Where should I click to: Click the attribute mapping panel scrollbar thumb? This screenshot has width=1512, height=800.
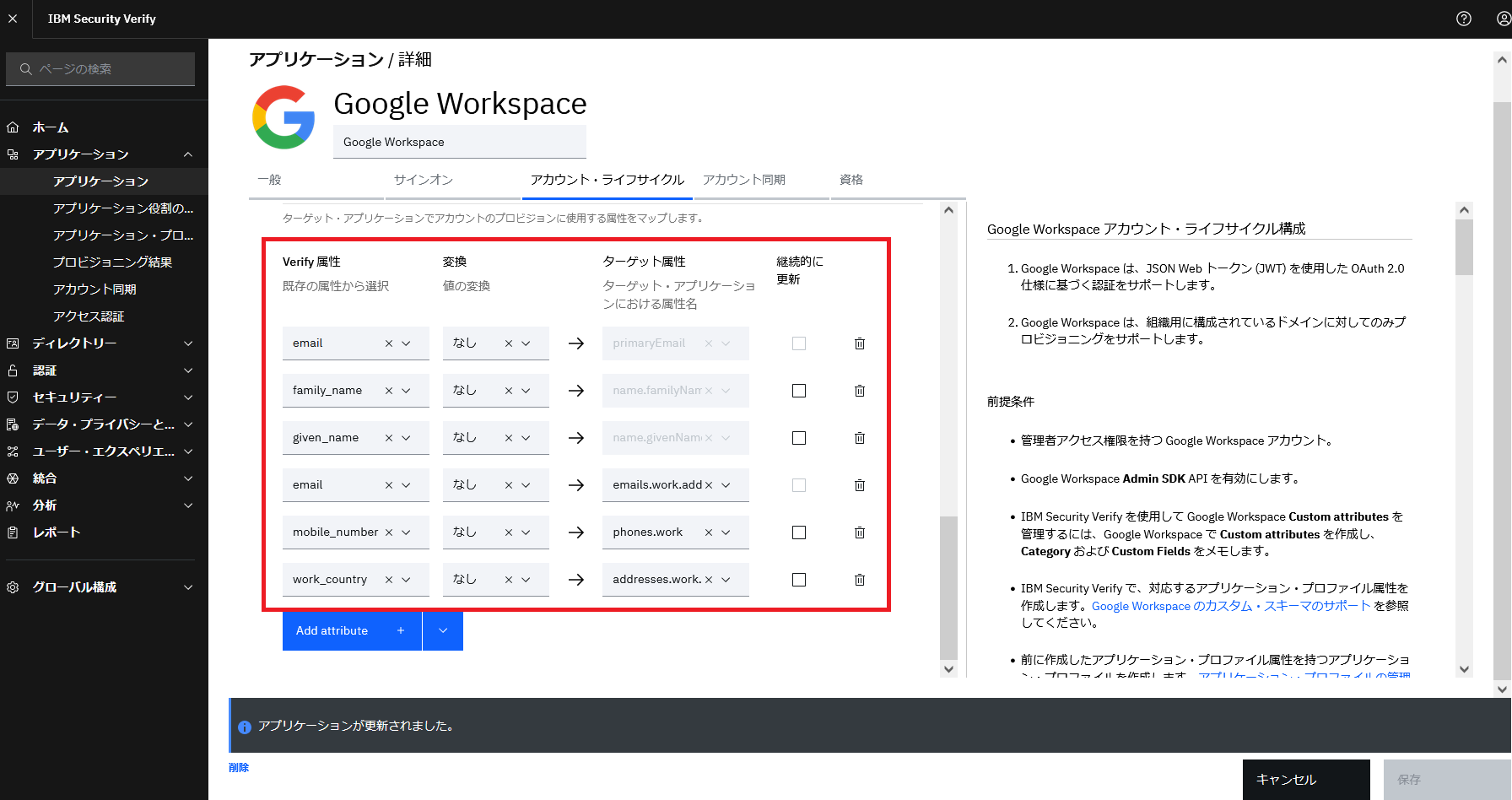(948, 587)
